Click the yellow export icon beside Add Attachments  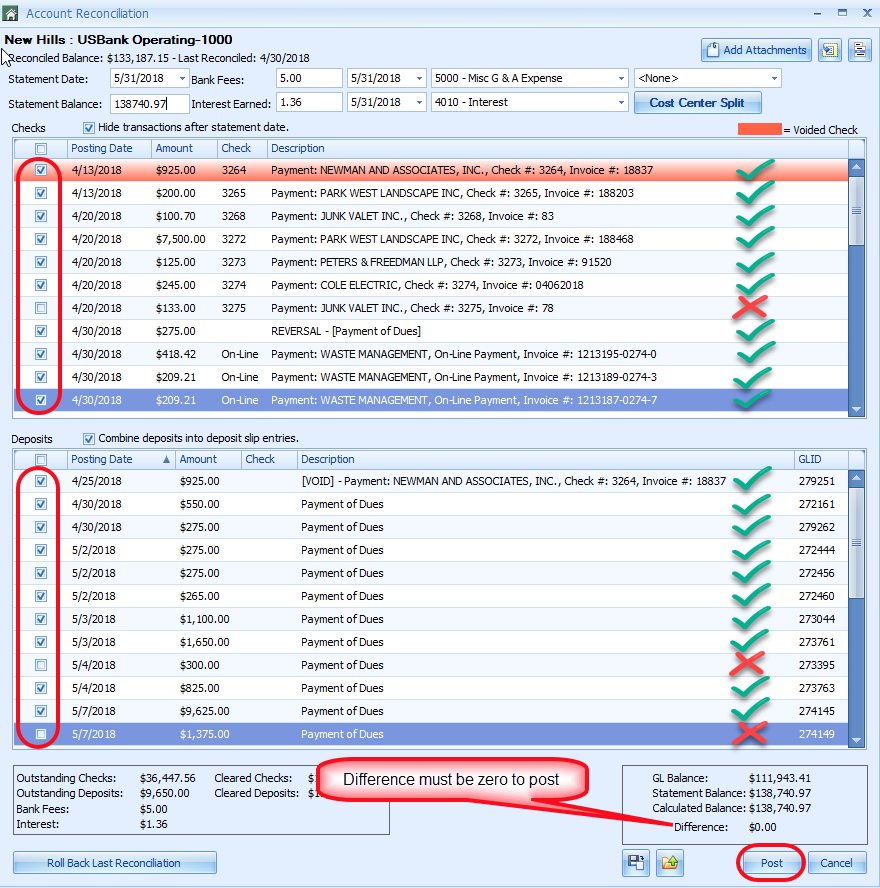pyautogui.click(x=829, y=50)
